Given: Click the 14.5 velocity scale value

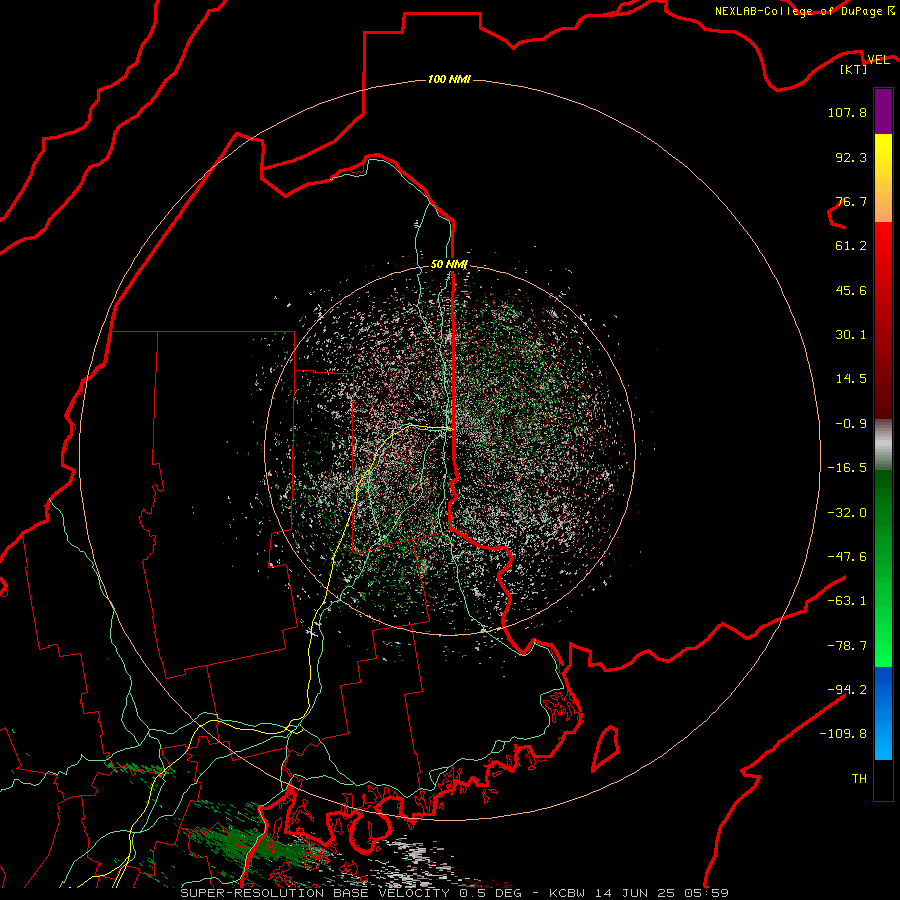Looking at the screenshot, I should [x=851, y=379].
